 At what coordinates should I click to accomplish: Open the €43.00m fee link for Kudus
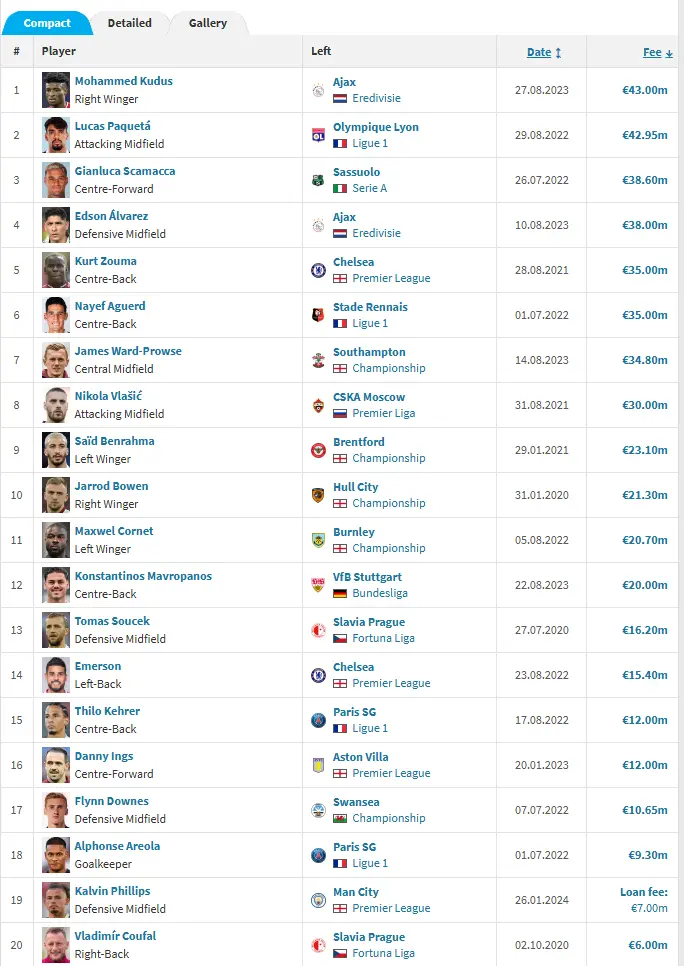click(645, 90)
